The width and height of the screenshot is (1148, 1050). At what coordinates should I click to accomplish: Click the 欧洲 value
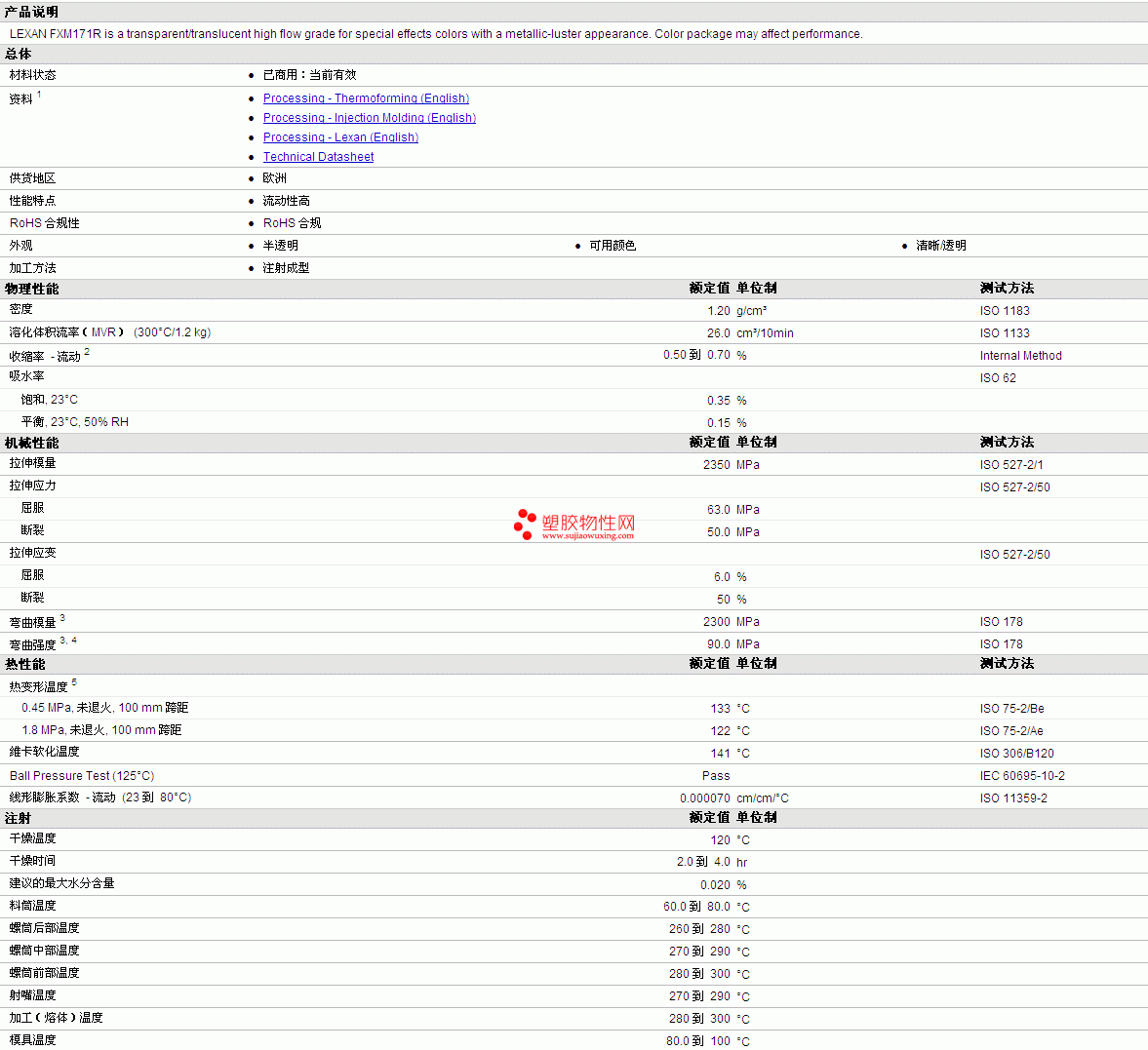click(274, 177)
